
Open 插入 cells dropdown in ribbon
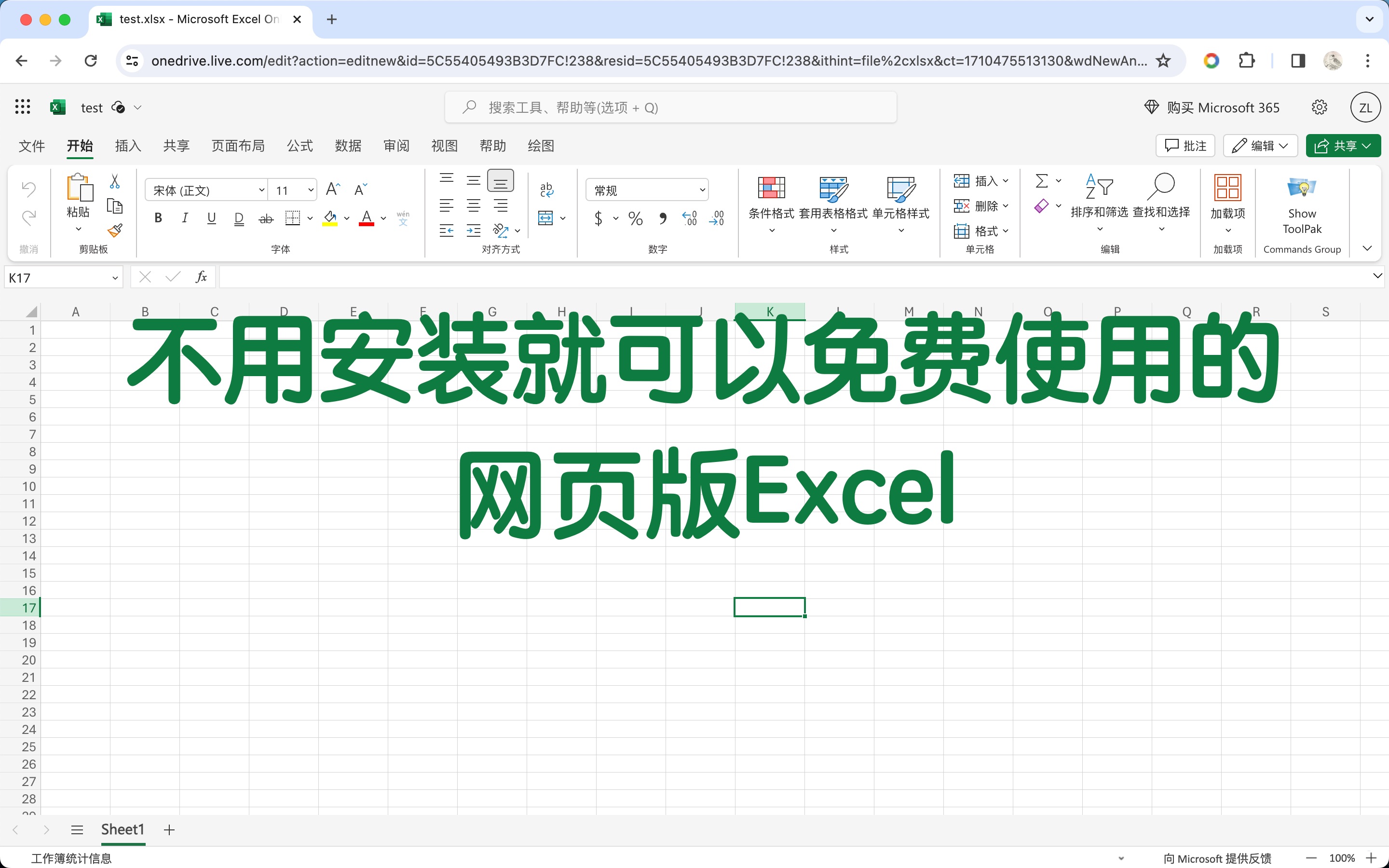point(981,181)
